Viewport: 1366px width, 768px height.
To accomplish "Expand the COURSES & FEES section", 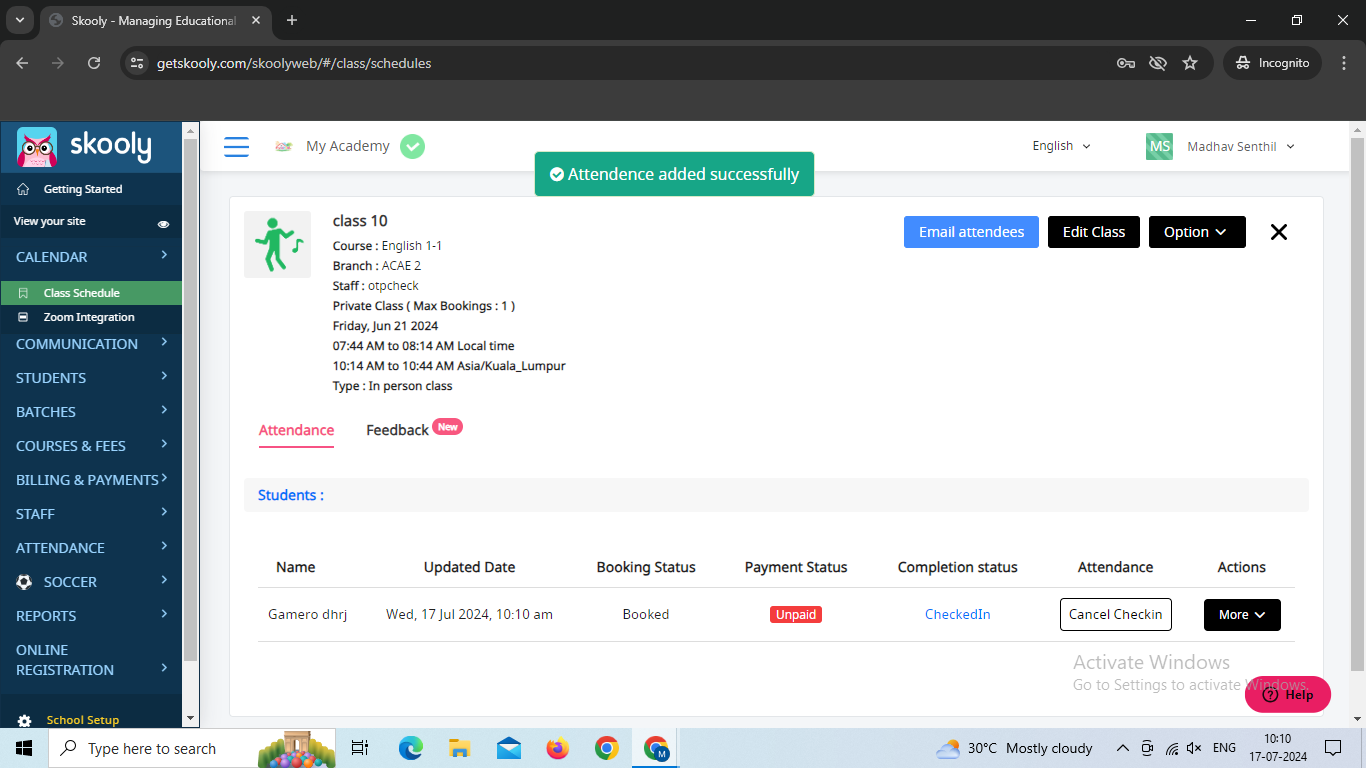I will tap(91, 446).
